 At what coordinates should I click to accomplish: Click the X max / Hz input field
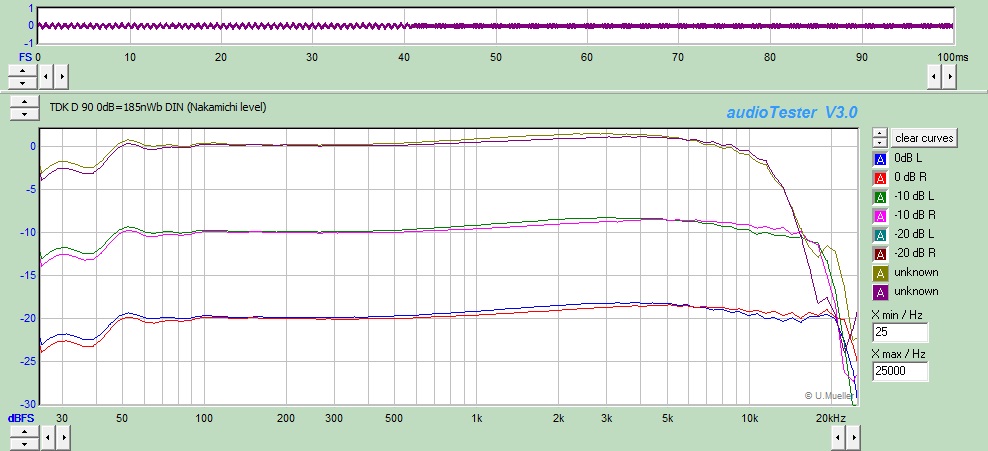(x=900, y=372)
